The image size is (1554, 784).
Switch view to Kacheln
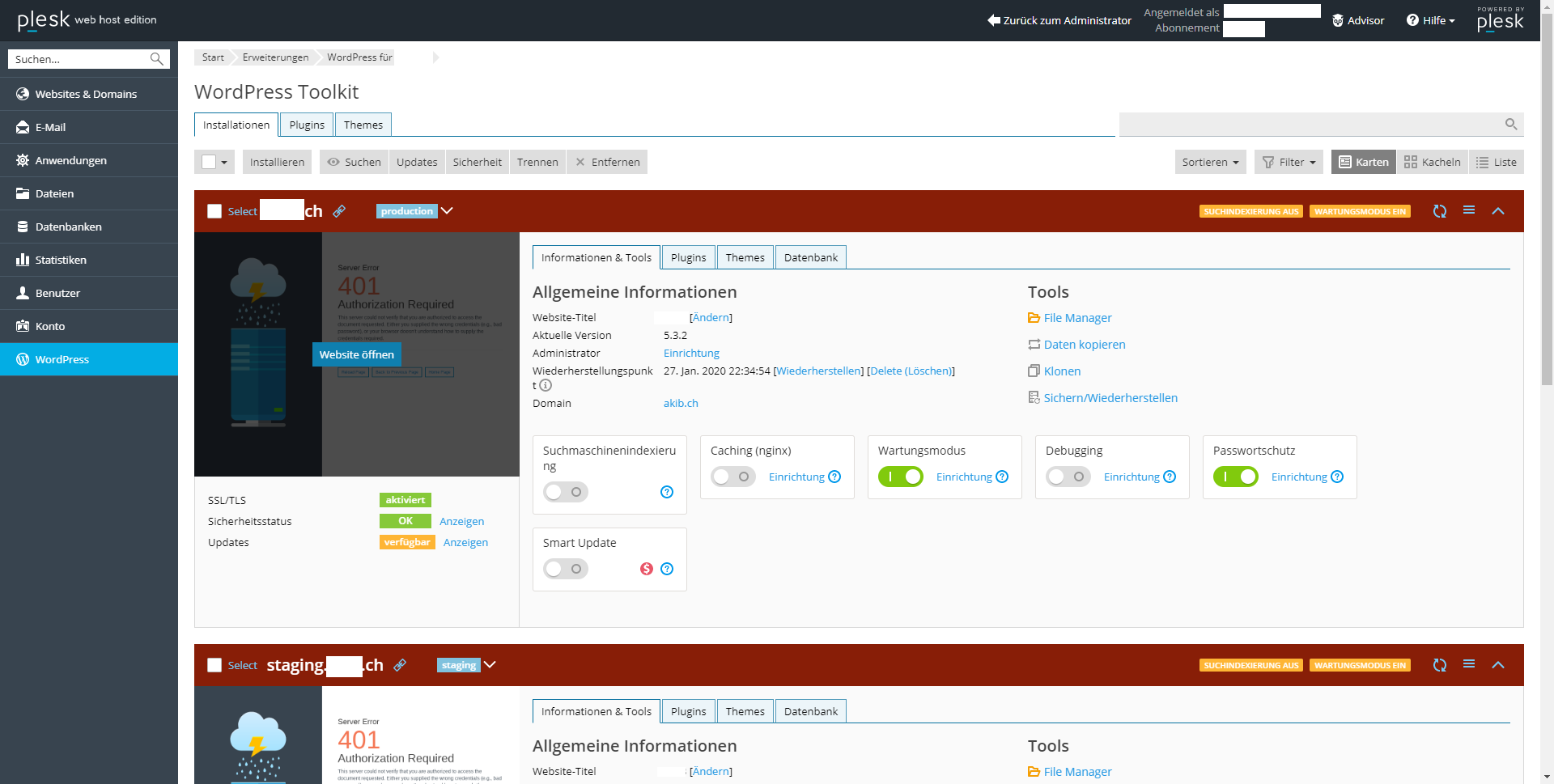pos(1433,162)
